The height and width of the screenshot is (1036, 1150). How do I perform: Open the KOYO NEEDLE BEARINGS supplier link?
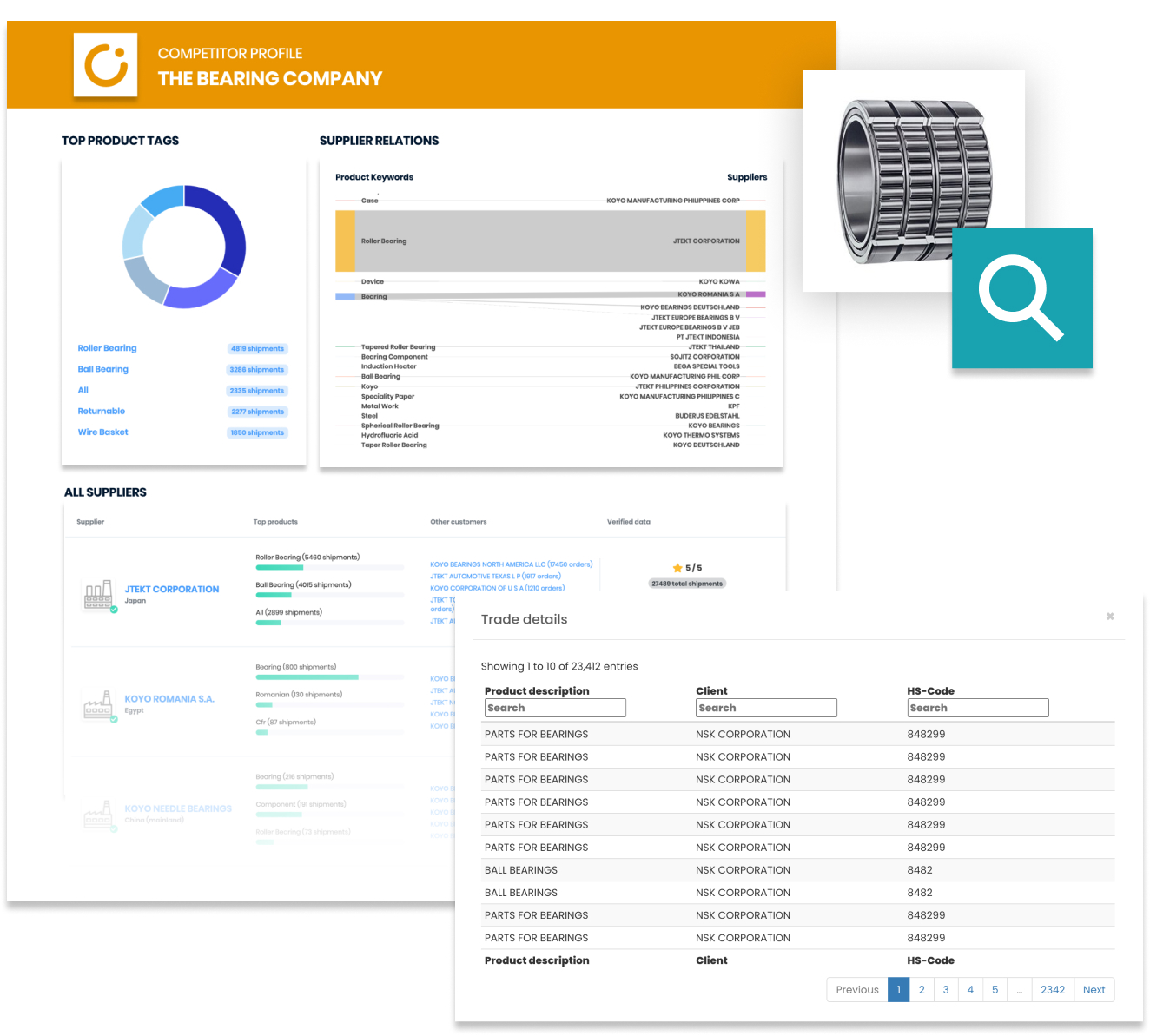[178, 808]
